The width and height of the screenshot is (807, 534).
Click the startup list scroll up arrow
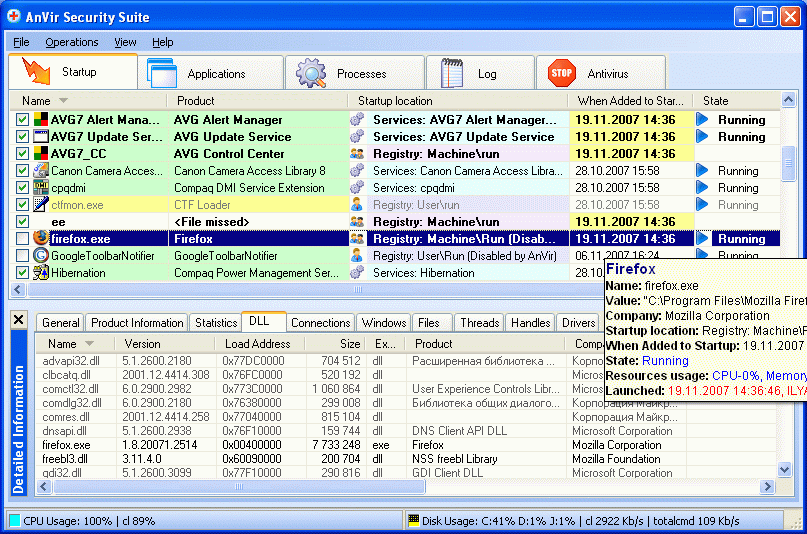coord(788,100)
